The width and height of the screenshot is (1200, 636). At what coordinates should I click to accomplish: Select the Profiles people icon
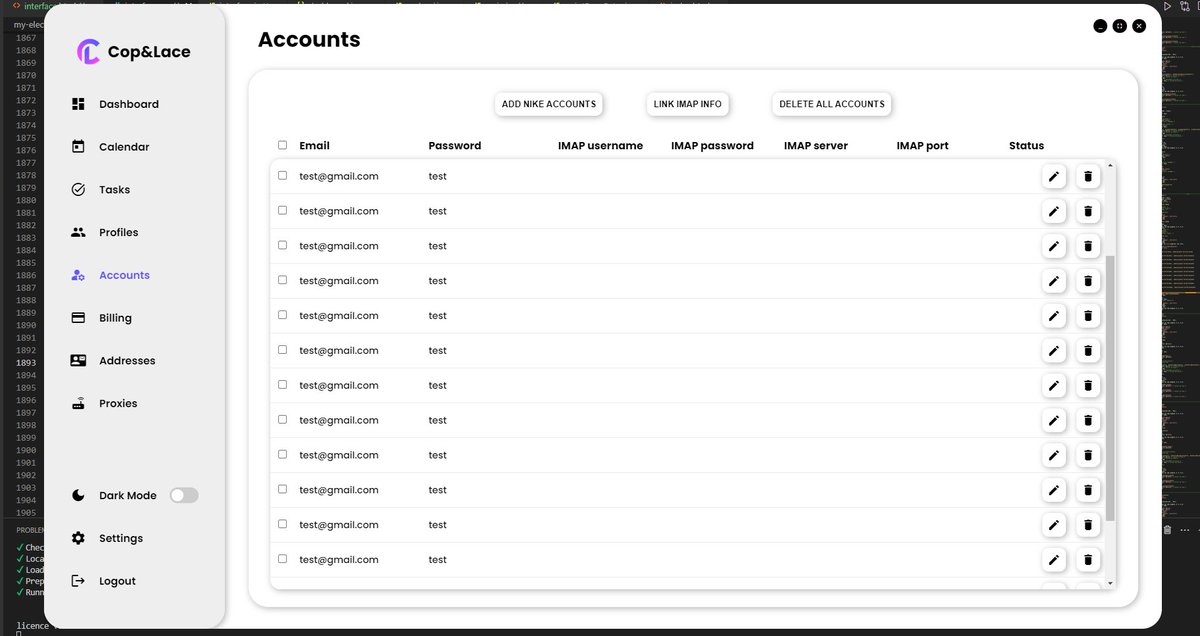point(78,232)
